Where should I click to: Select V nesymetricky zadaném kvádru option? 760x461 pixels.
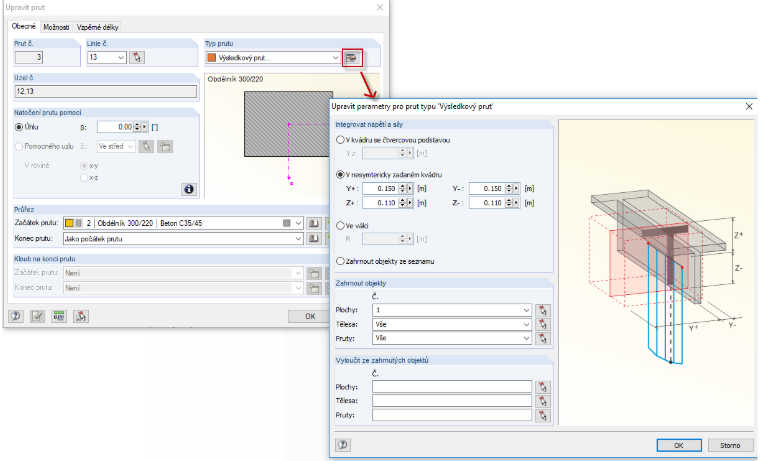coord(340,175)
